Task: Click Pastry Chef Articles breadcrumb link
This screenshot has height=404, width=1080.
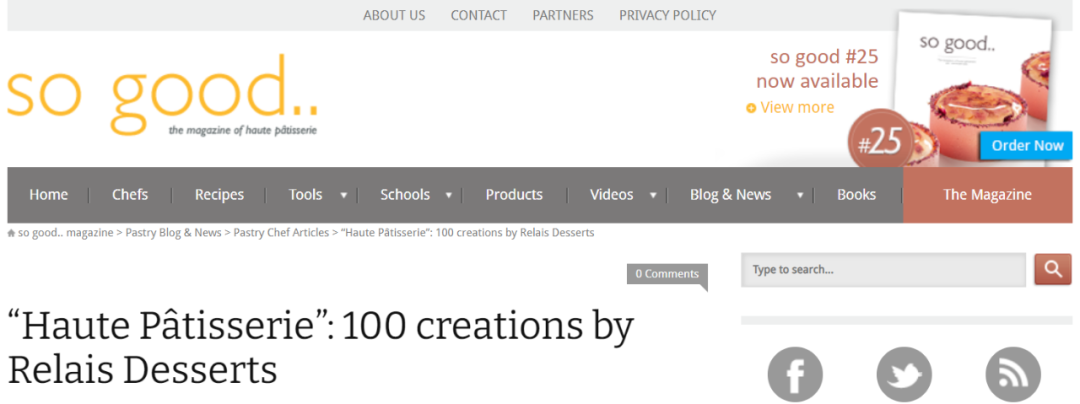Action: tap(281, 233)
